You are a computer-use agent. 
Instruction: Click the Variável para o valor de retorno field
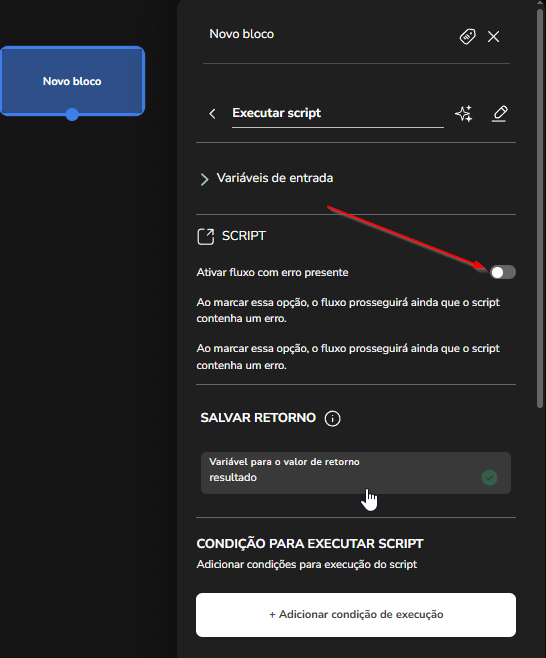(x=356, y=473)
